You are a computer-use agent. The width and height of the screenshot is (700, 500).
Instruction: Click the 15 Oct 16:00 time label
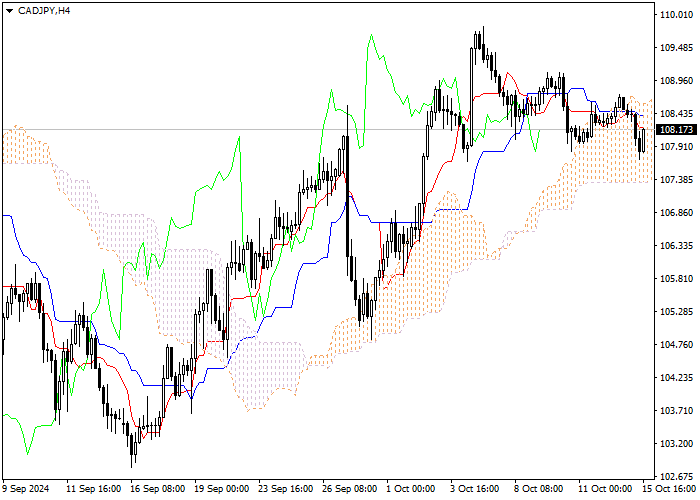pyautogui.click(x=669, y=489)
